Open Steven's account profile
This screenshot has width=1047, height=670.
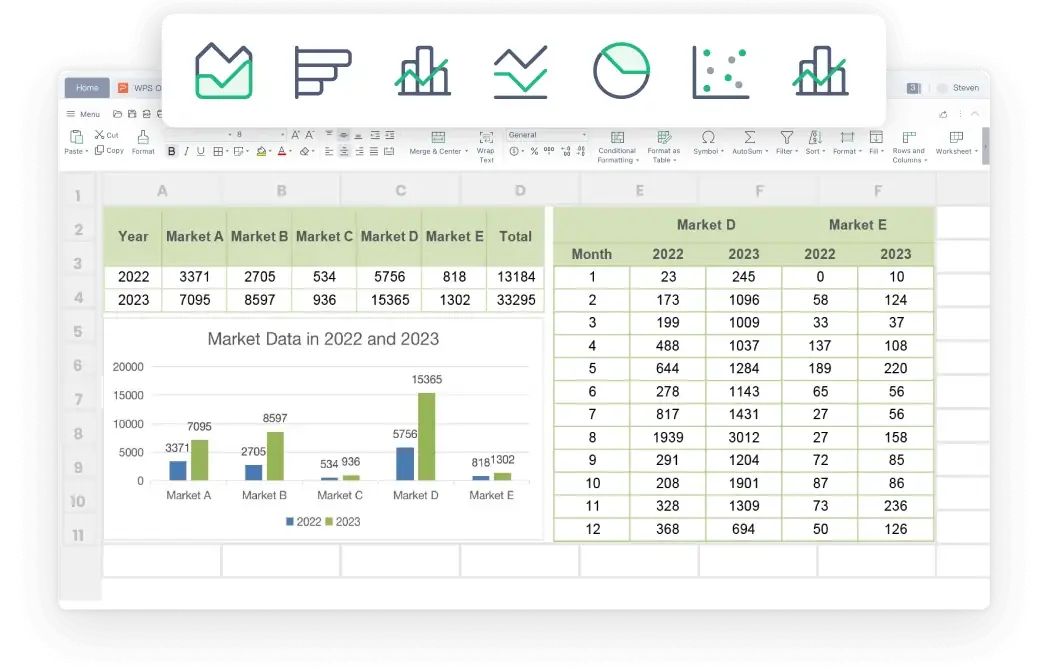[x=958, y=88]
